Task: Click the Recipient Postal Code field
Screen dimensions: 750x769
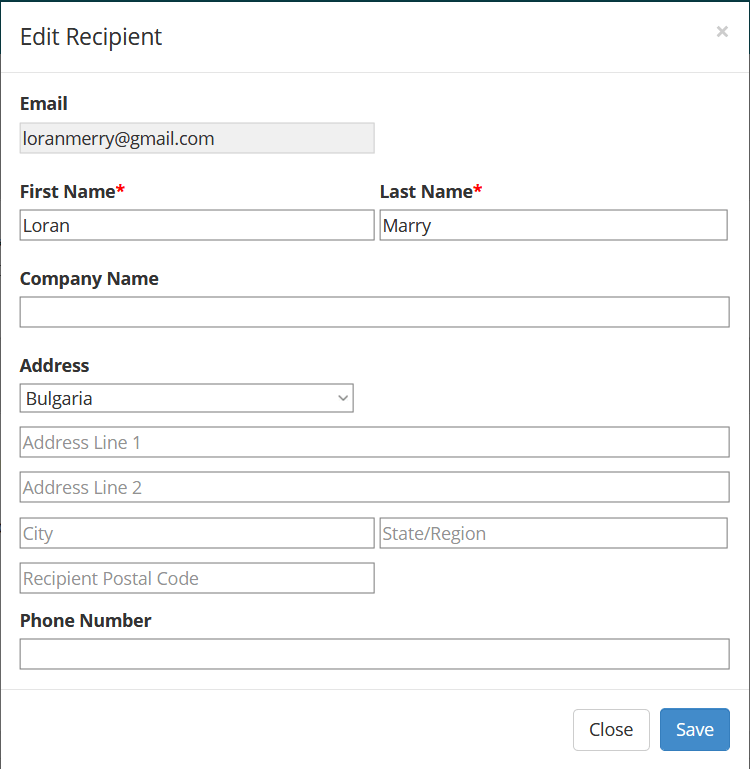Action: [x=197, y=578]
